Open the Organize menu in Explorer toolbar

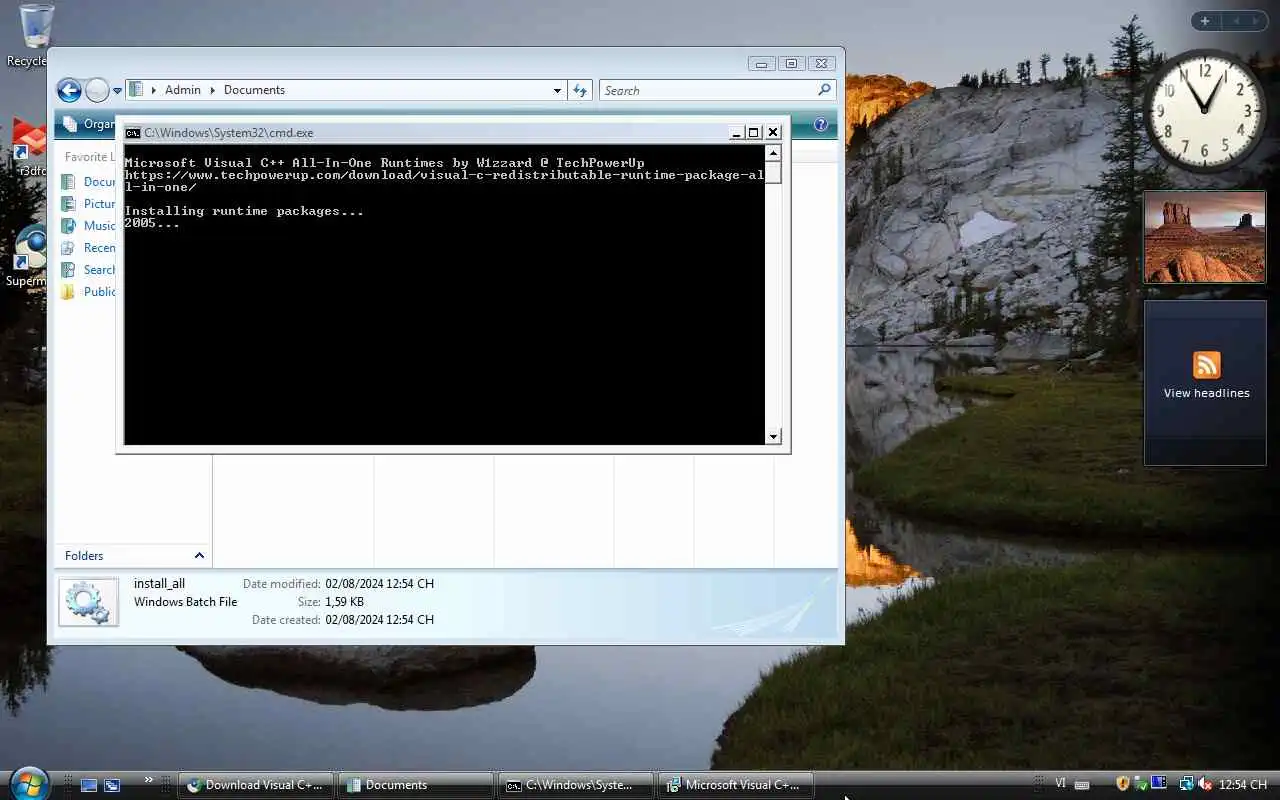(86, 124)
